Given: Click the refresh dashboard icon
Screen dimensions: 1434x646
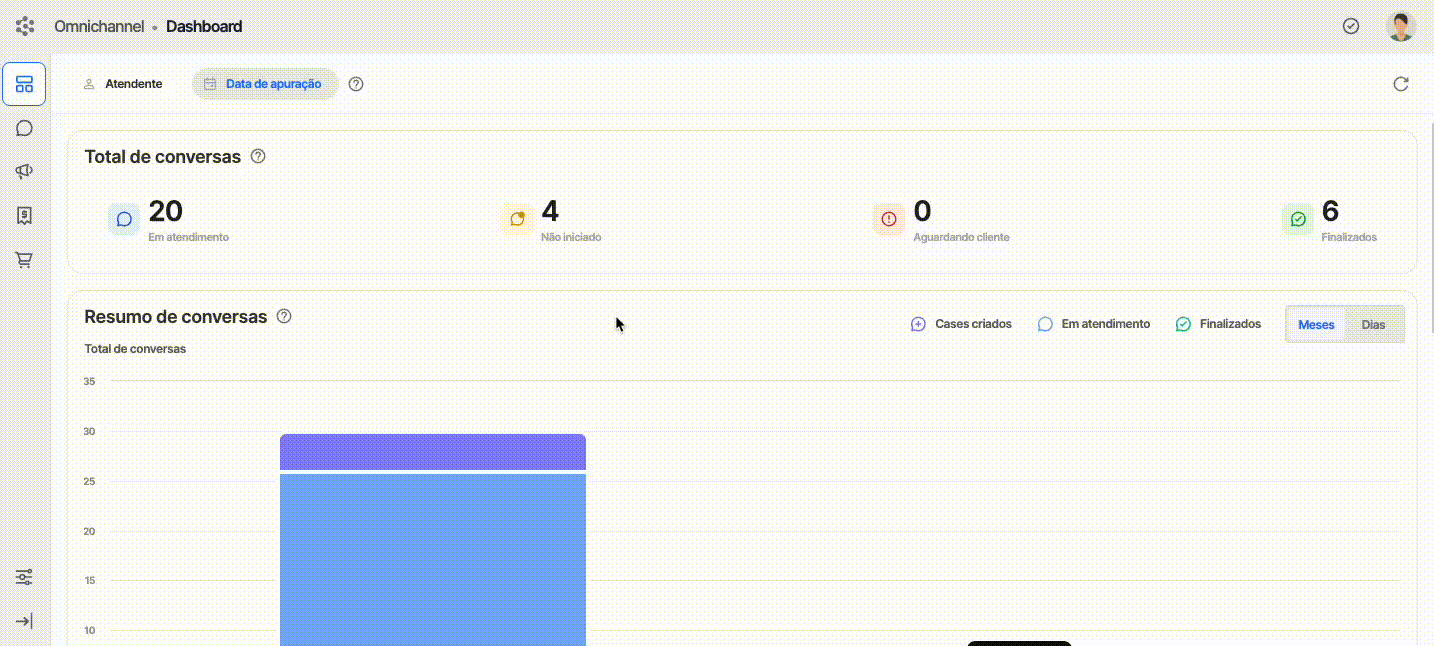Looking at the screenshot, I should (x=1401, y=84).
